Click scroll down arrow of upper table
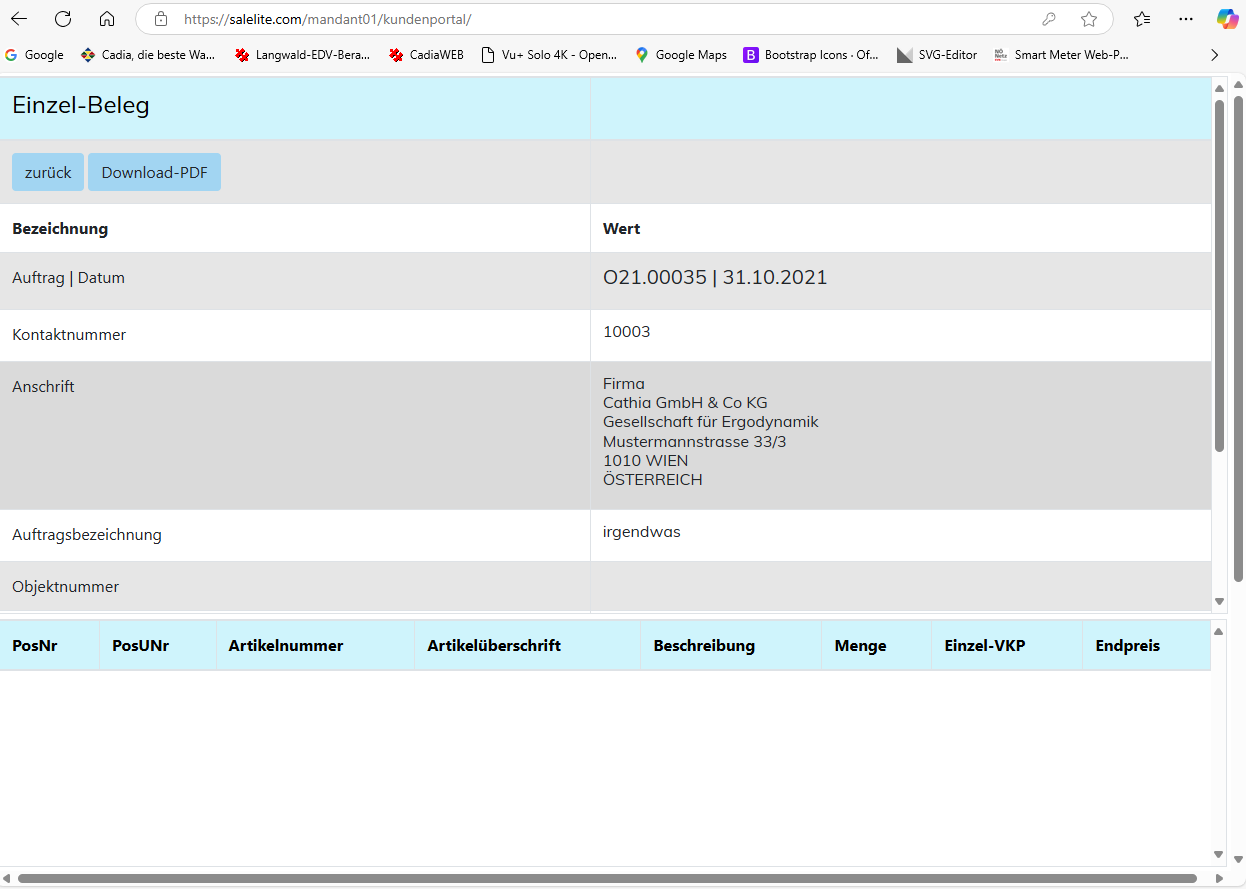Image resolution: width=1246 pixels, height=889 pixels. pos(1219,601)
